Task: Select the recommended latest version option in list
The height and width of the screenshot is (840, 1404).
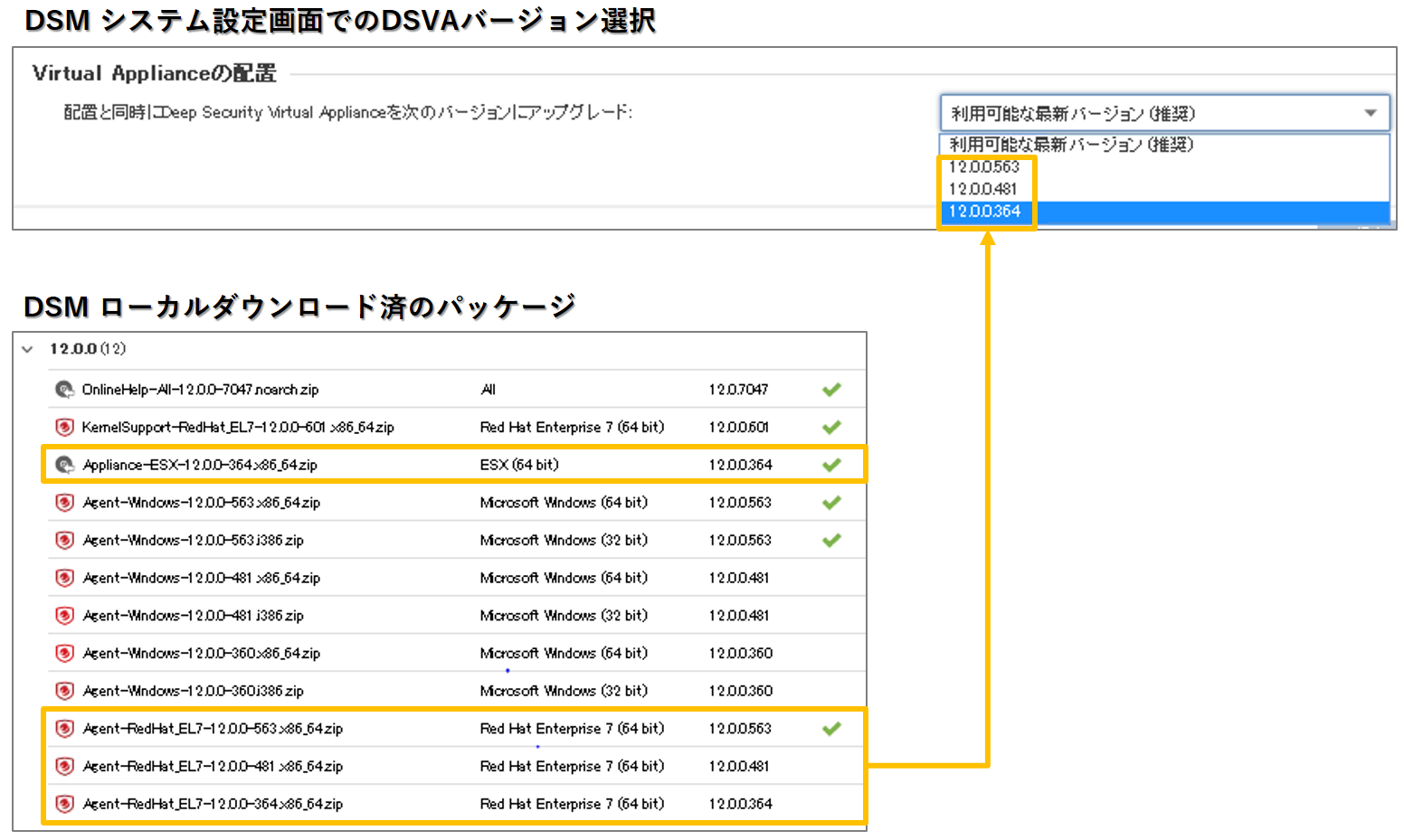Action: click(1071, 145)
